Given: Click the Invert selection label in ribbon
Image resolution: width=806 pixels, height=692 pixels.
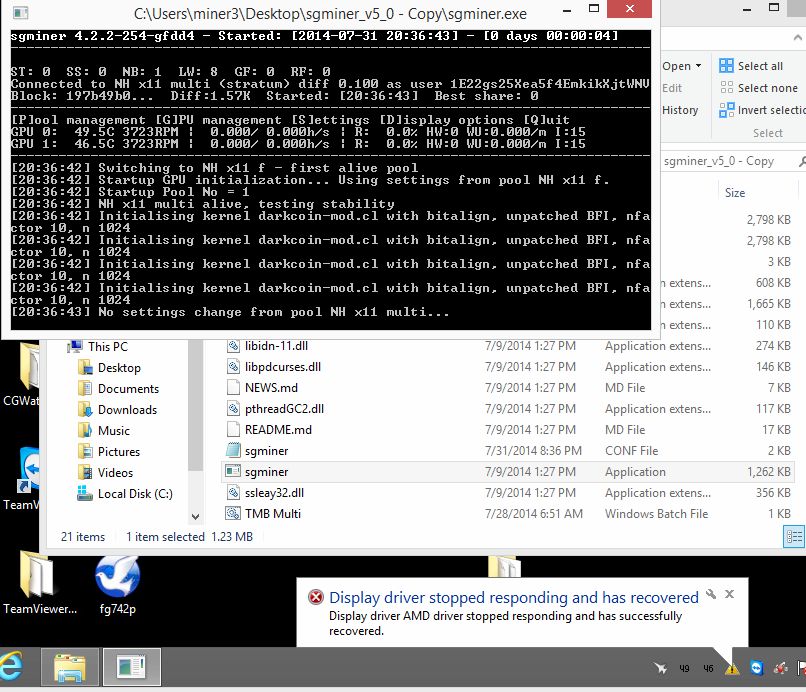Looking at the screenshot, I should pyautogui.click(x=772, y=110).
